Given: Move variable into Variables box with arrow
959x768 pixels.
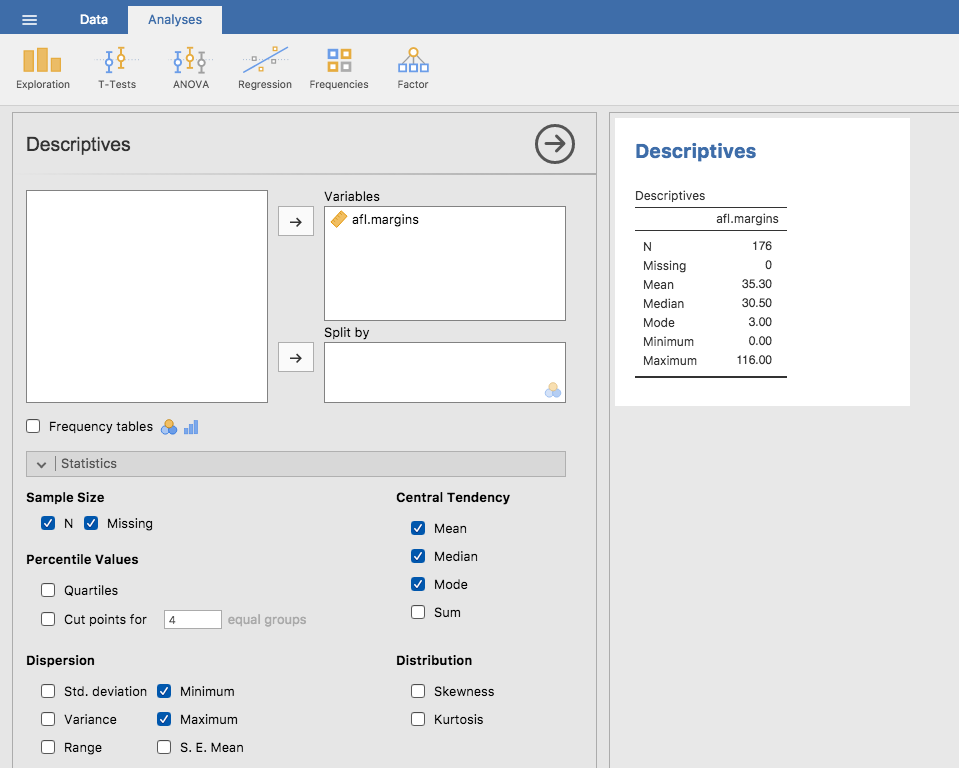Looking at the screenshot, I should pyautogui.click(x=296, y=221).
